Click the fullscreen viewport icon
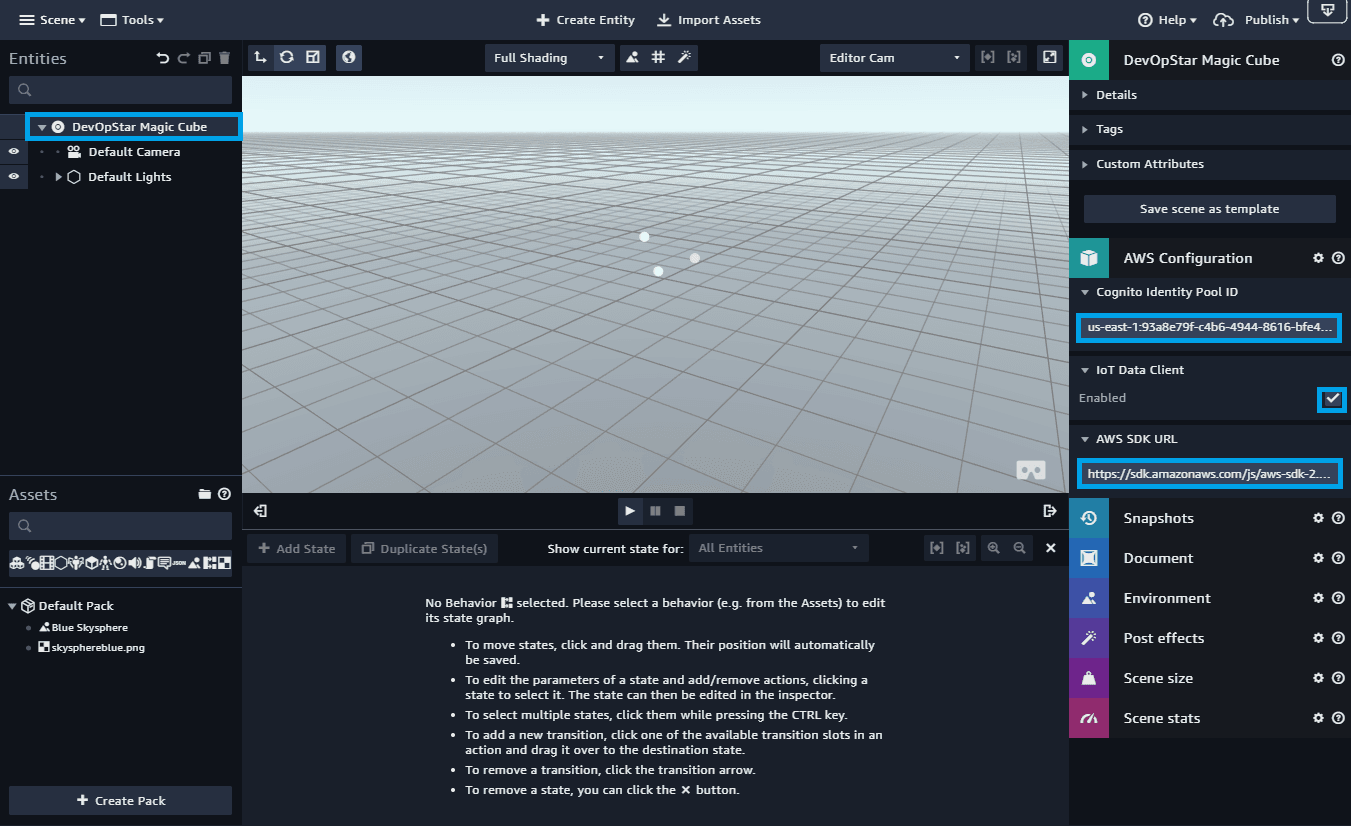This screenshot has width=1351, height=826. click(x=1049, y=58)
